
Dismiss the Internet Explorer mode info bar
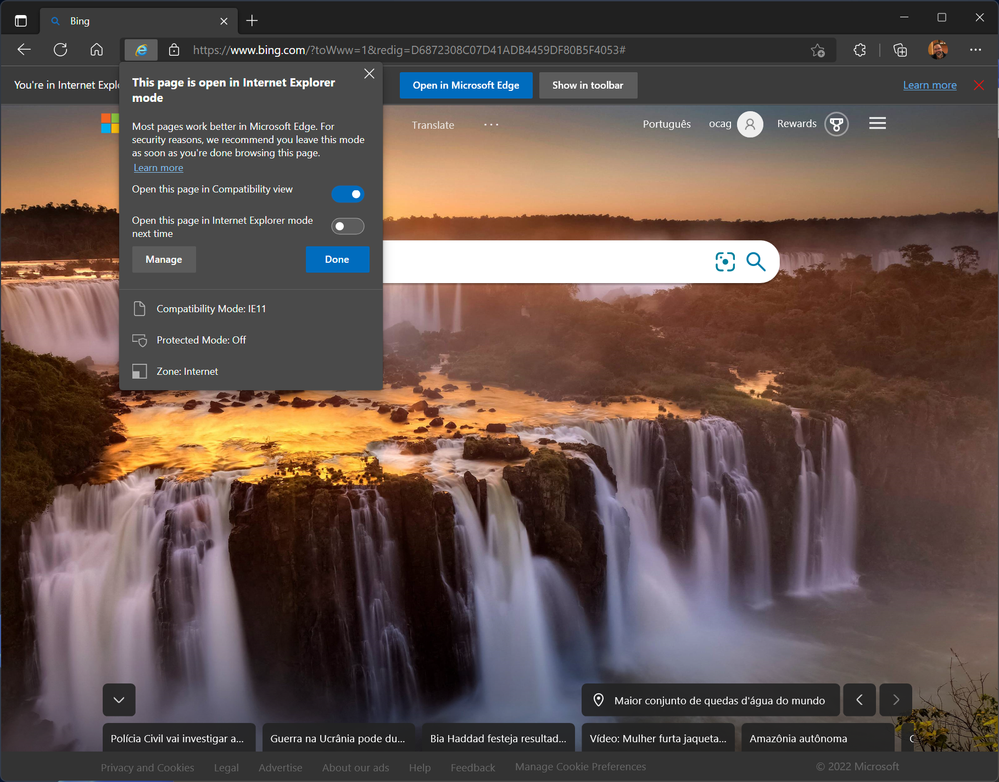(979, 85)
